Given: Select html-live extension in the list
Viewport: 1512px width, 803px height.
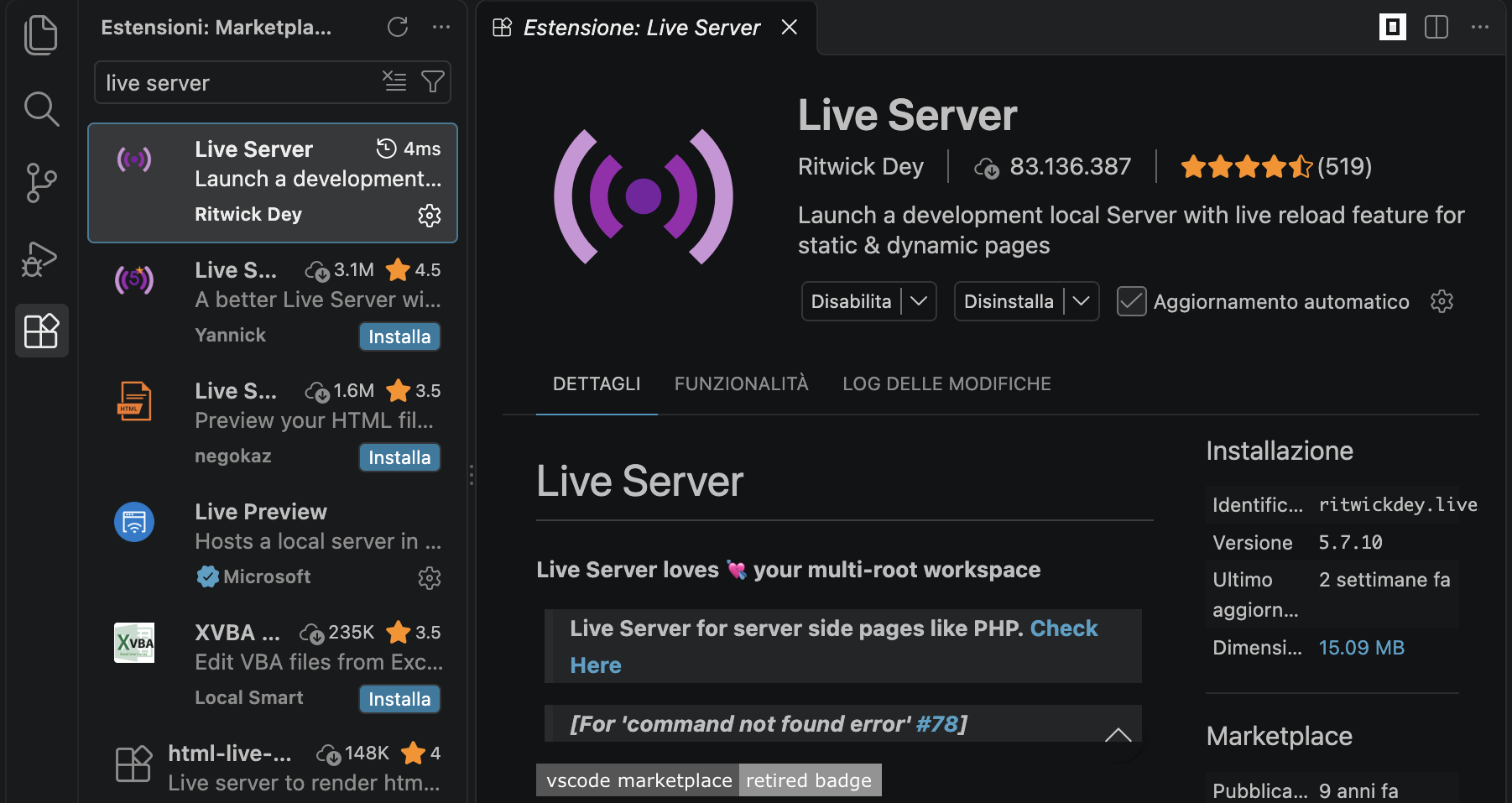Looking at the screenshot, I should click(x=273, y=766).
